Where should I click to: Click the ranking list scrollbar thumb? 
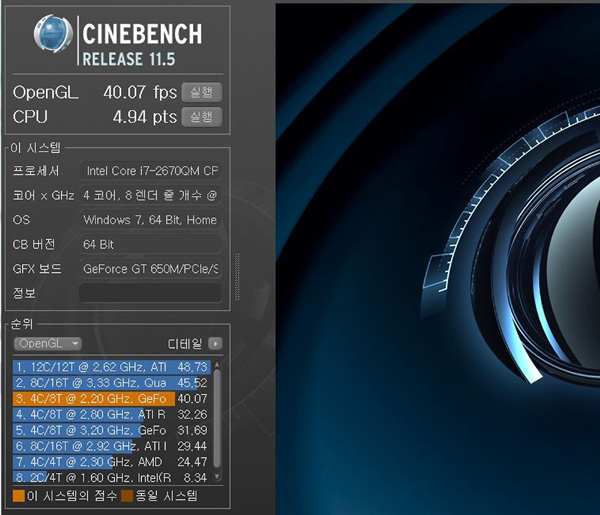pos(217,419)
